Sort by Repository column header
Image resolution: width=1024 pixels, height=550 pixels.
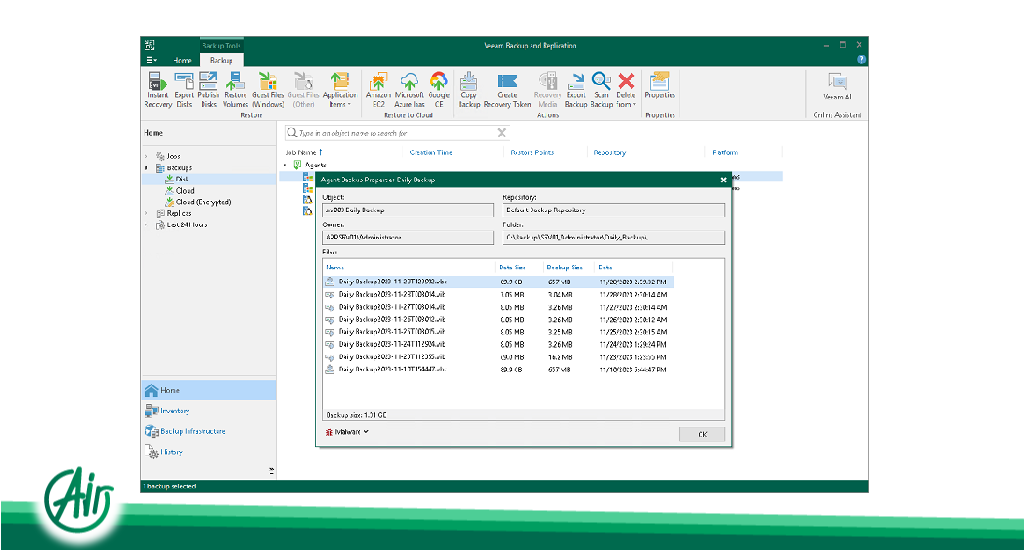pyautogui.click(x=610, y=152)
